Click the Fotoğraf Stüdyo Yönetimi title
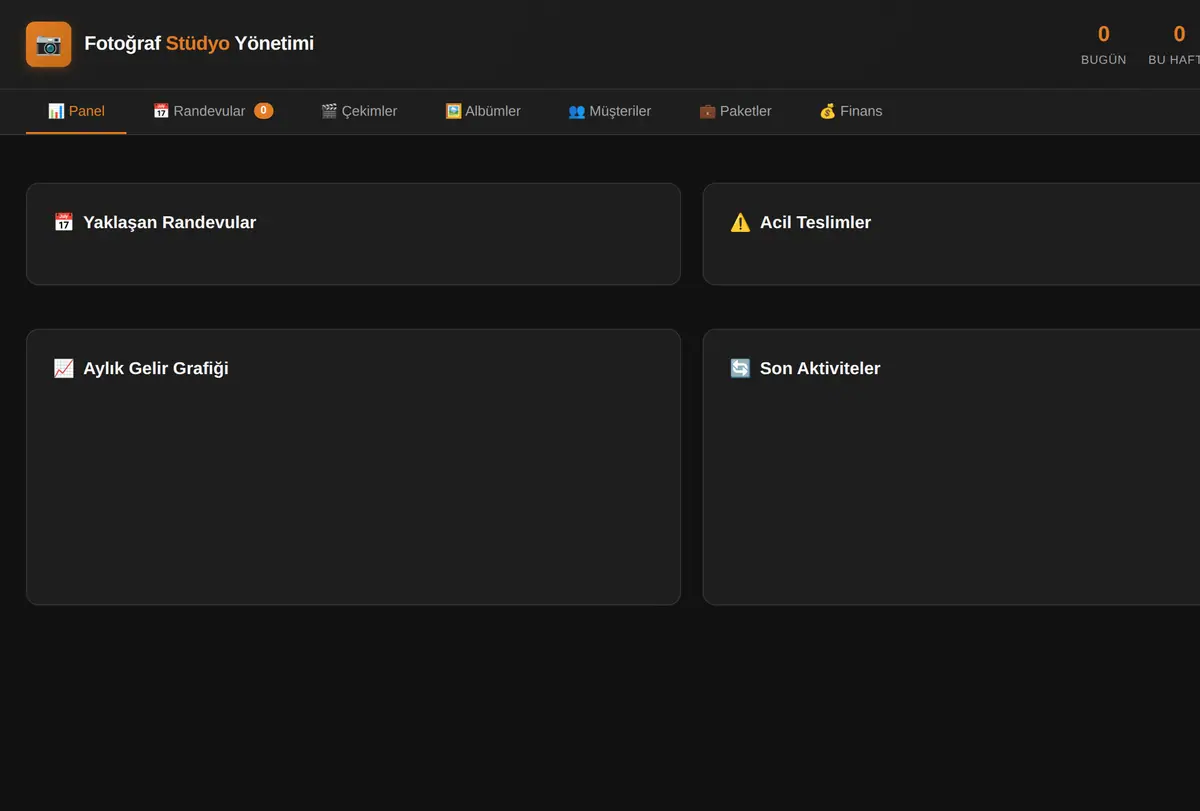The width and height of the screenshot is (1200, 811). click(x=199, y=44)
